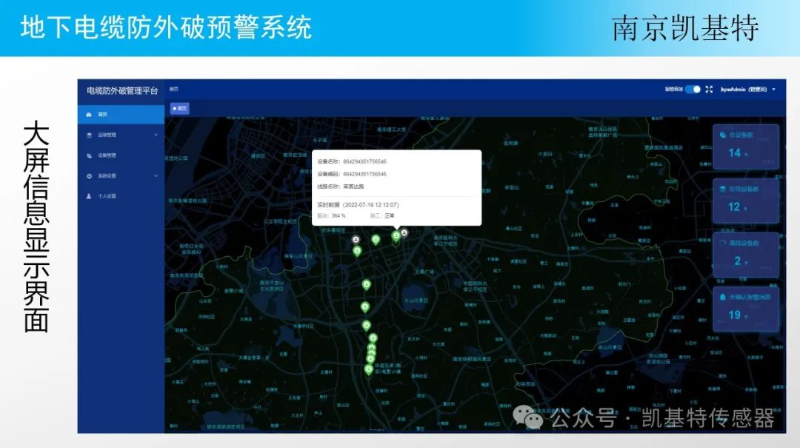
Task: Click the fullscreen icon in the top bar
Action: [x=709, y=89]
